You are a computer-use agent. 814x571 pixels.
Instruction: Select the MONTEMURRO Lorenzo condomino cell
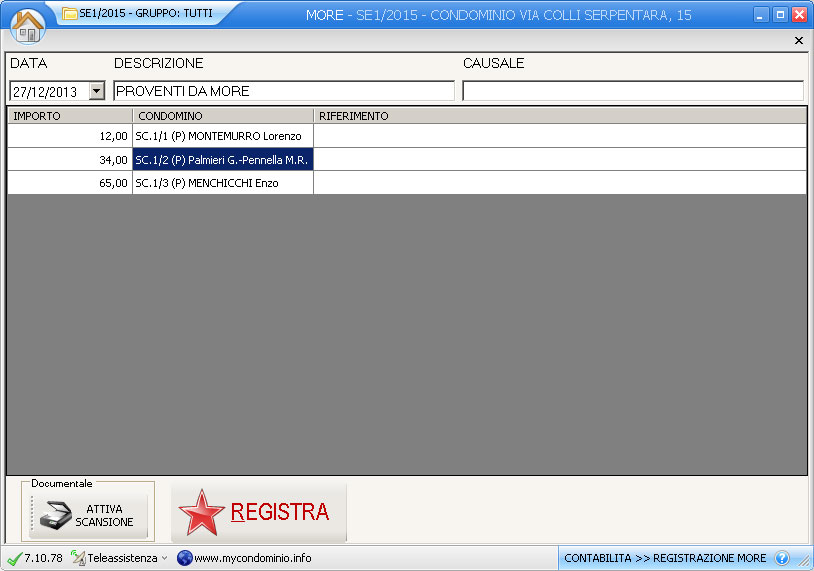(222, 136)
